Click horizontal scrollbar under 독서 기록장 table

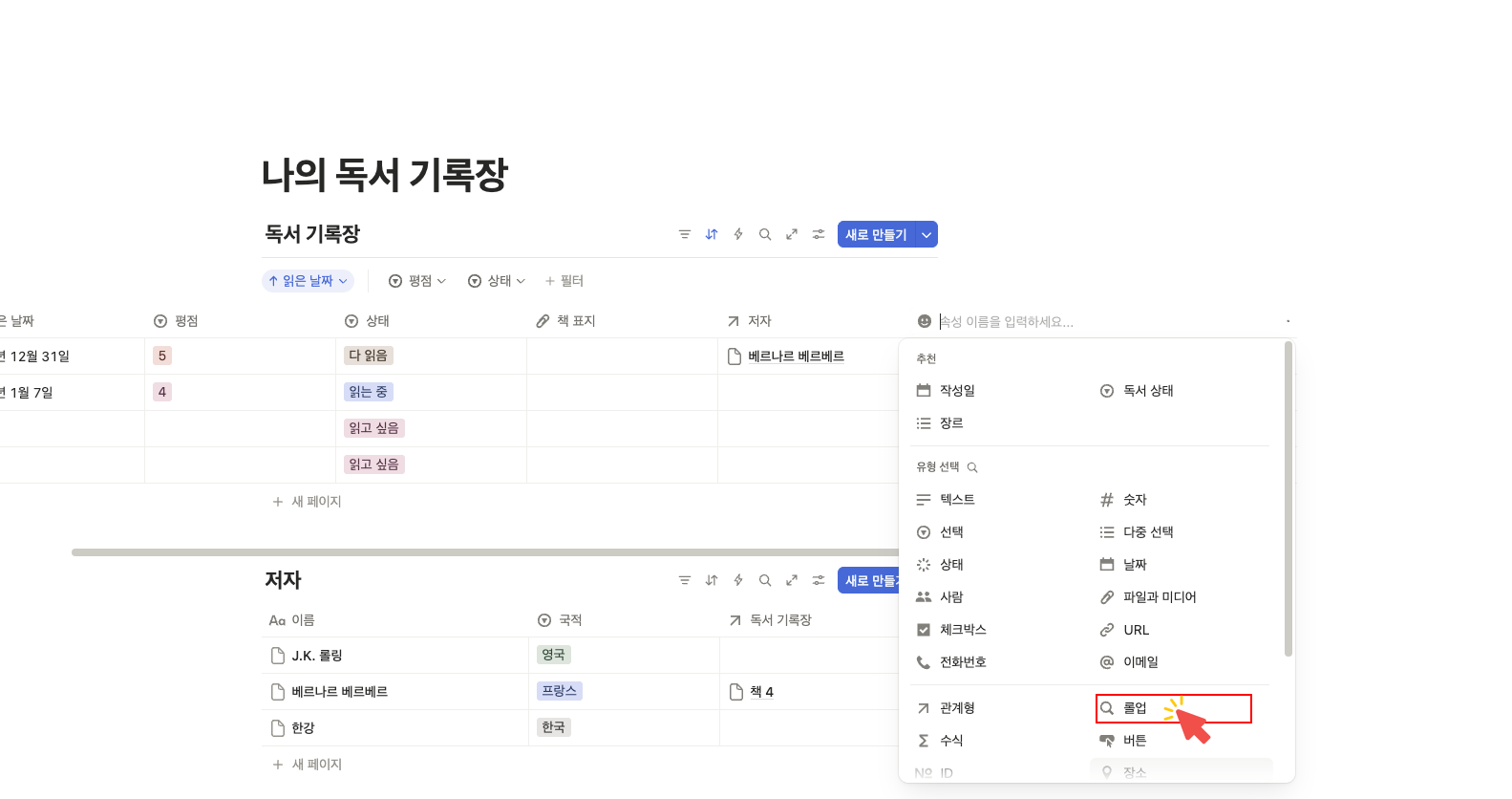485,552
